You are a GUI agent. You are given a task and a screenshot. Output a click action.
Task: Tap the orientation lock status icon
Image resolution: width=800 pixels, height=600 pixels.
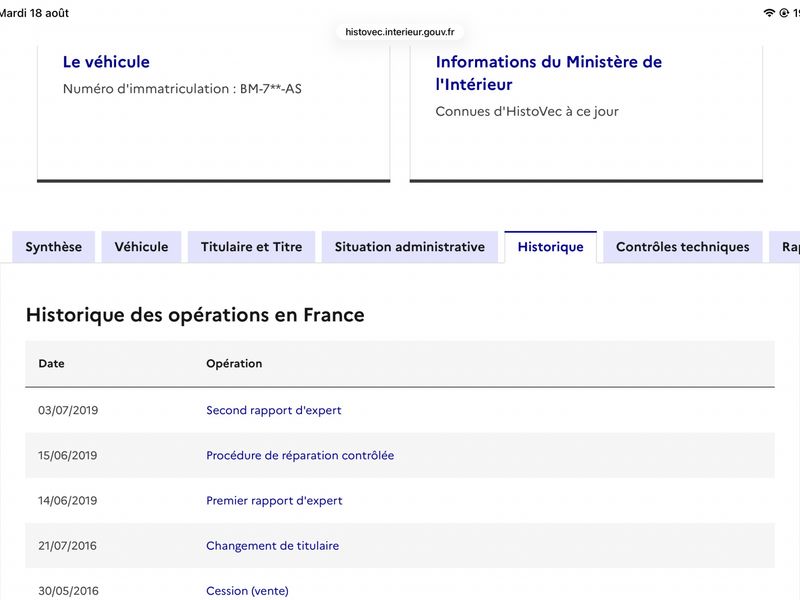coord(784,13)
